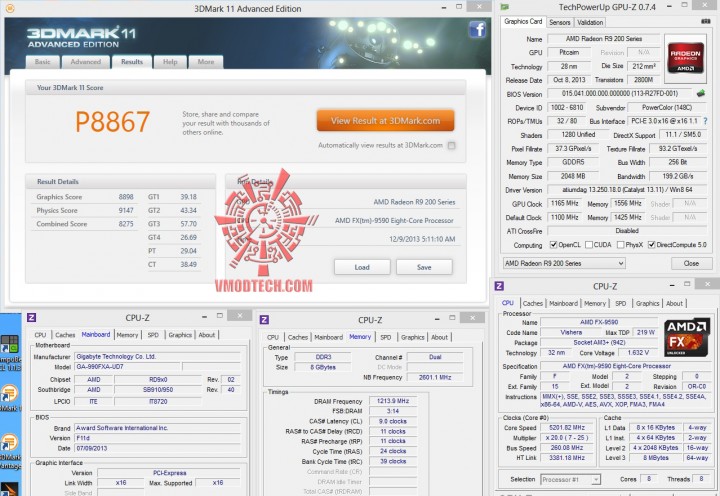The width and height of the screenshot is (720, 496).
Task: Click the DRAM Frequency value 1213.9 MHz
Action: coord(393,401)
